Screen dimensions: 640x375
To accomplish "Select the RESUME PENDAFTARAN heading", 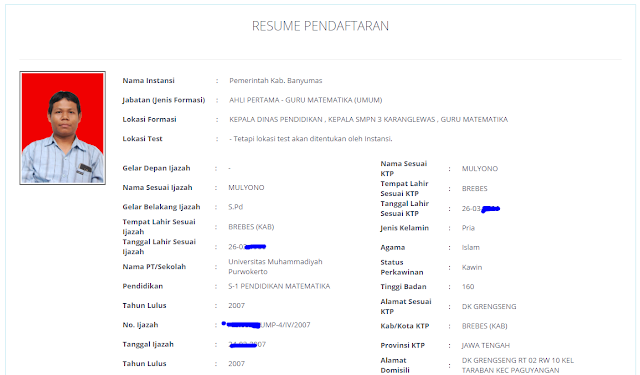I will coord(320,26).
